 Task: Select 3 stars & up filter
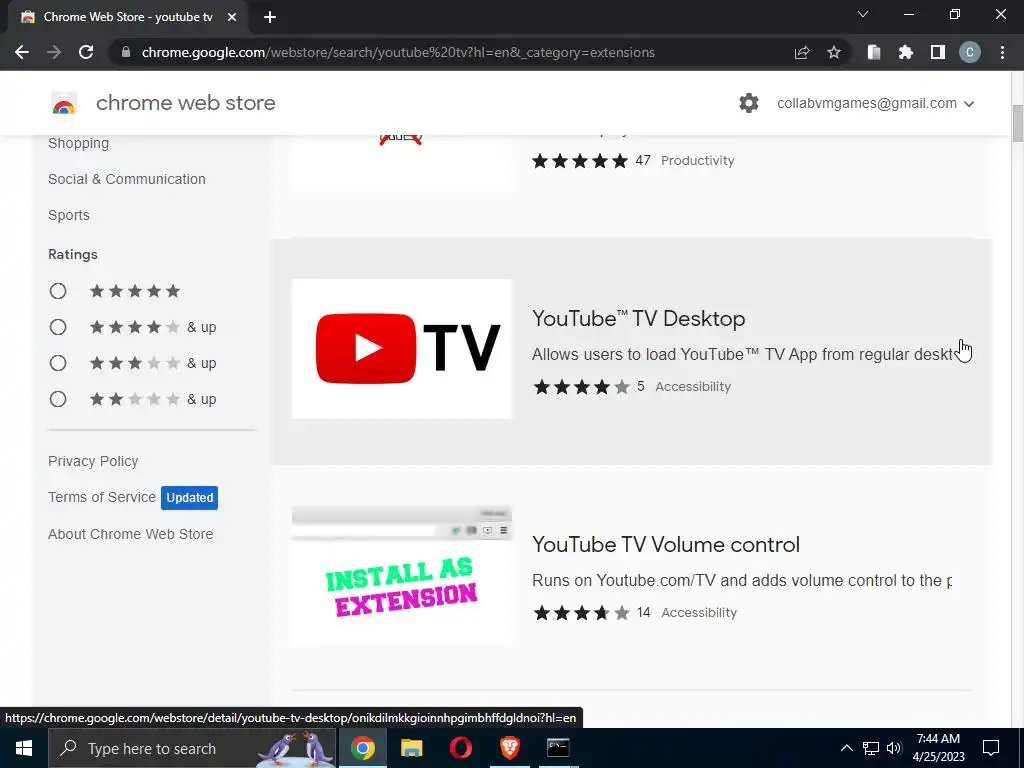(x=58, y=362)
